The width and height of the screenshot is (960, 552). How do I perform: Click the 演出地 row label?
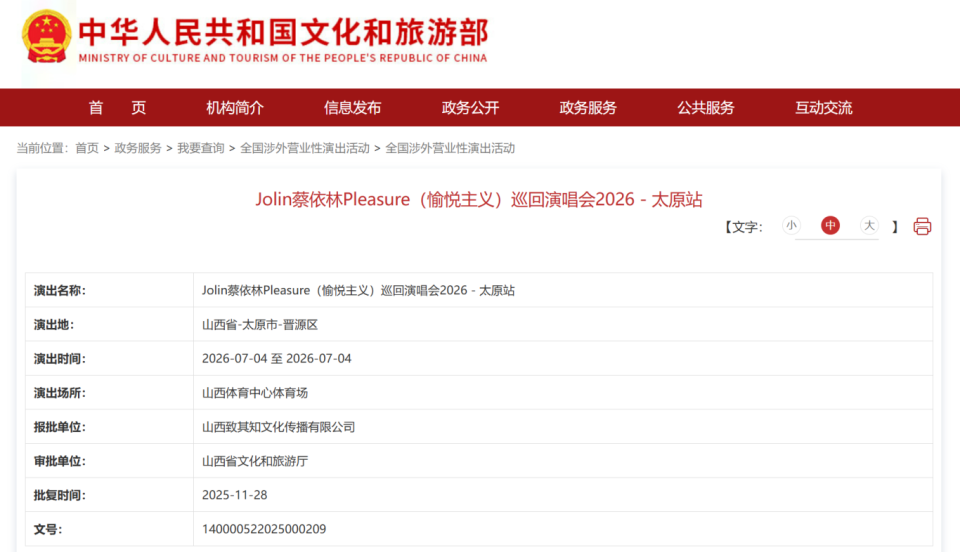[54, 325]
